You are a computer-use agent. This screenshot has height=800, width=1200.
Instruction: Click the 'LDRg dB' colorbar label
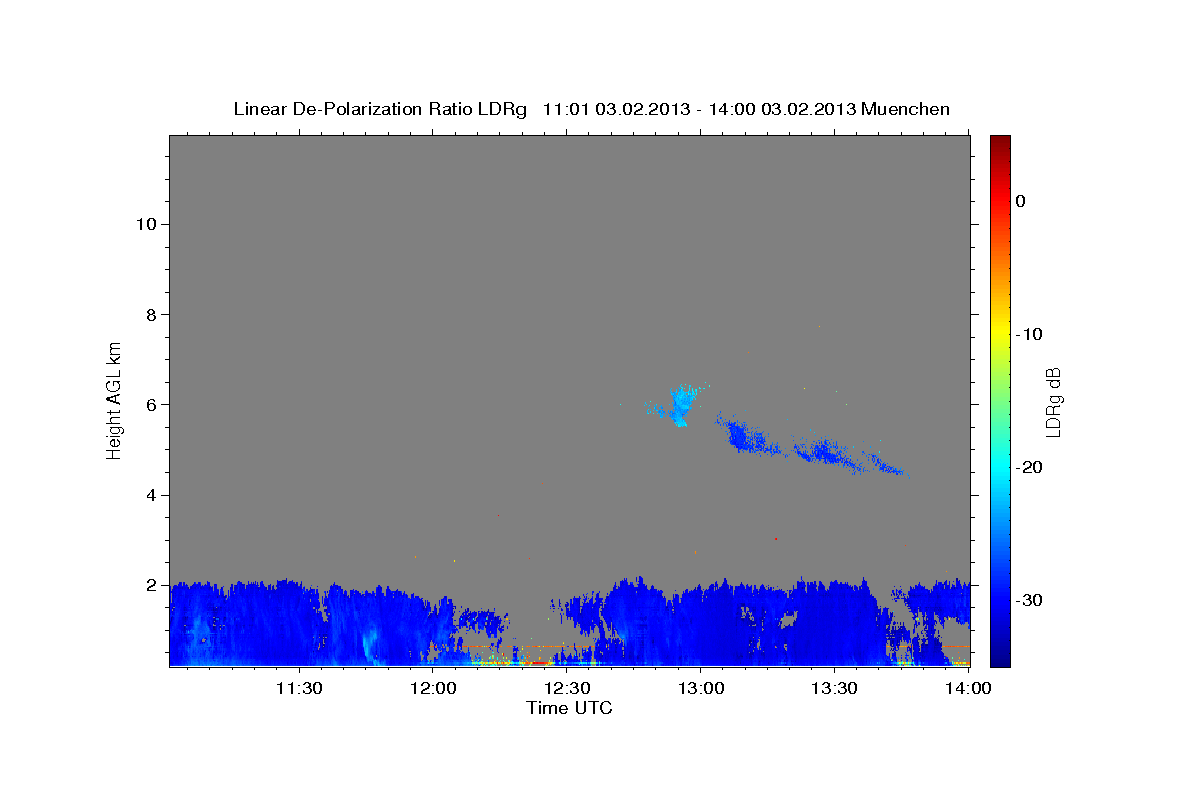[1053, 402]
